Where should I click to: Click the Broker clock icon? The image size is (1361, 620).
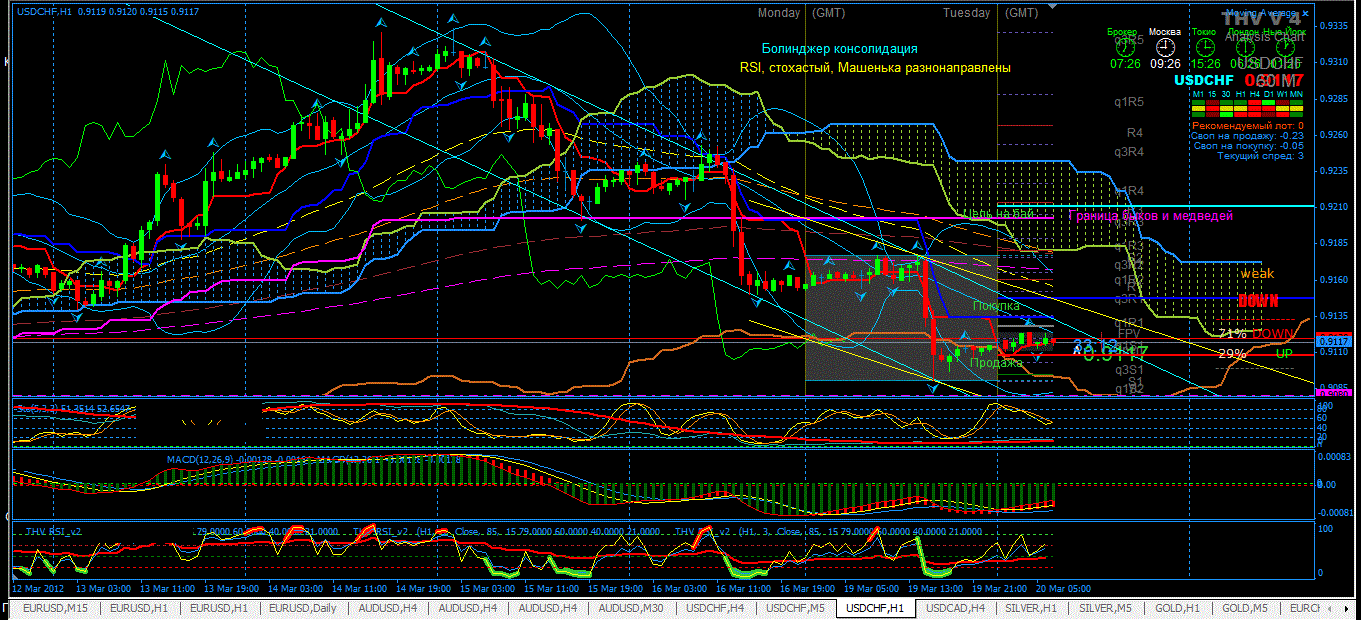(1125, 47)
